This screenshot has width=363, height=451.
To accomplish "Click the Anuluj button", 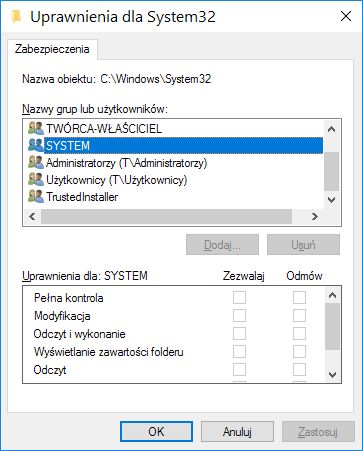I will pos(237,432).
